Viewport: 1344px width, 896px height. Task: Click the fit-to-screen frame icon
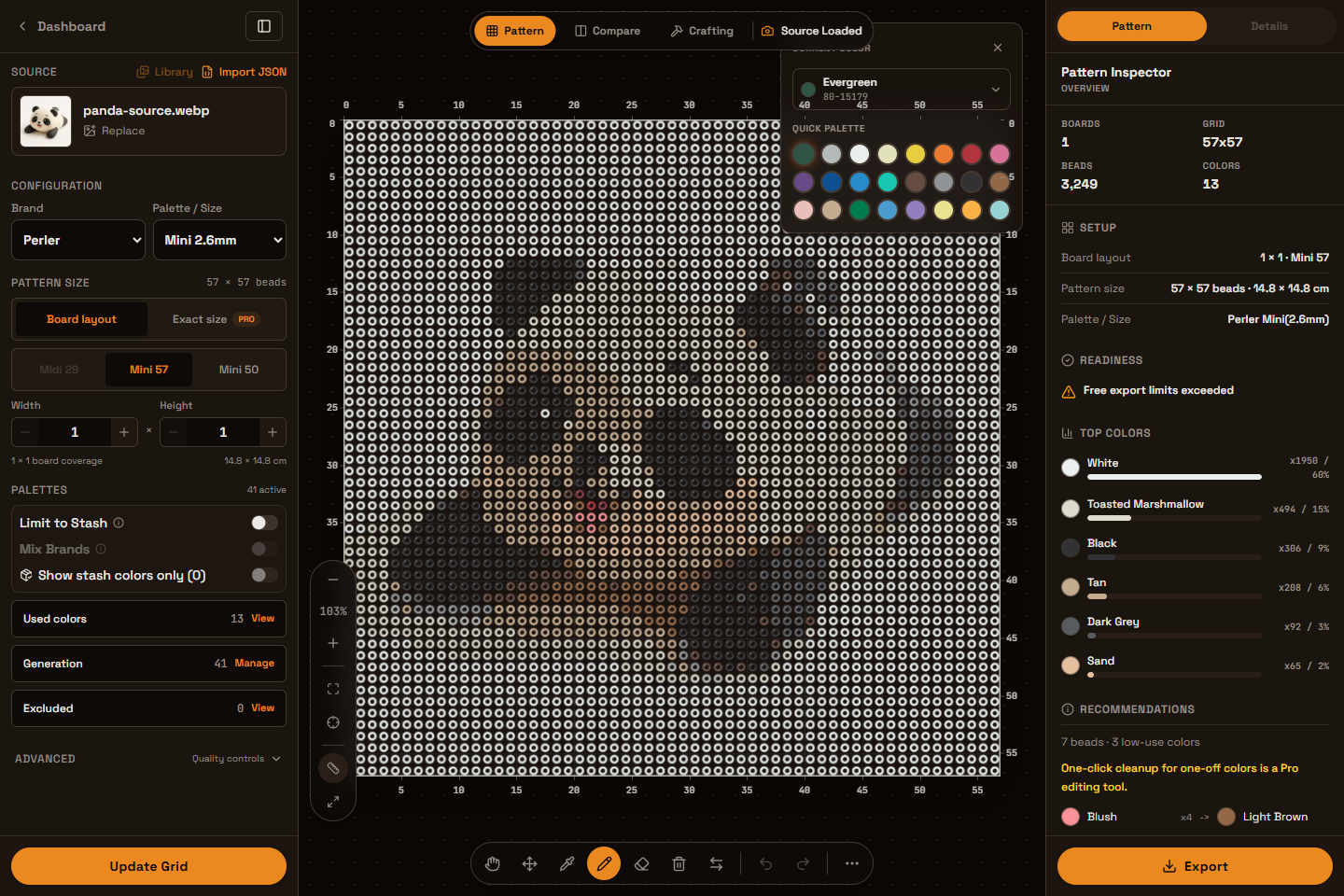click(333, 689)
